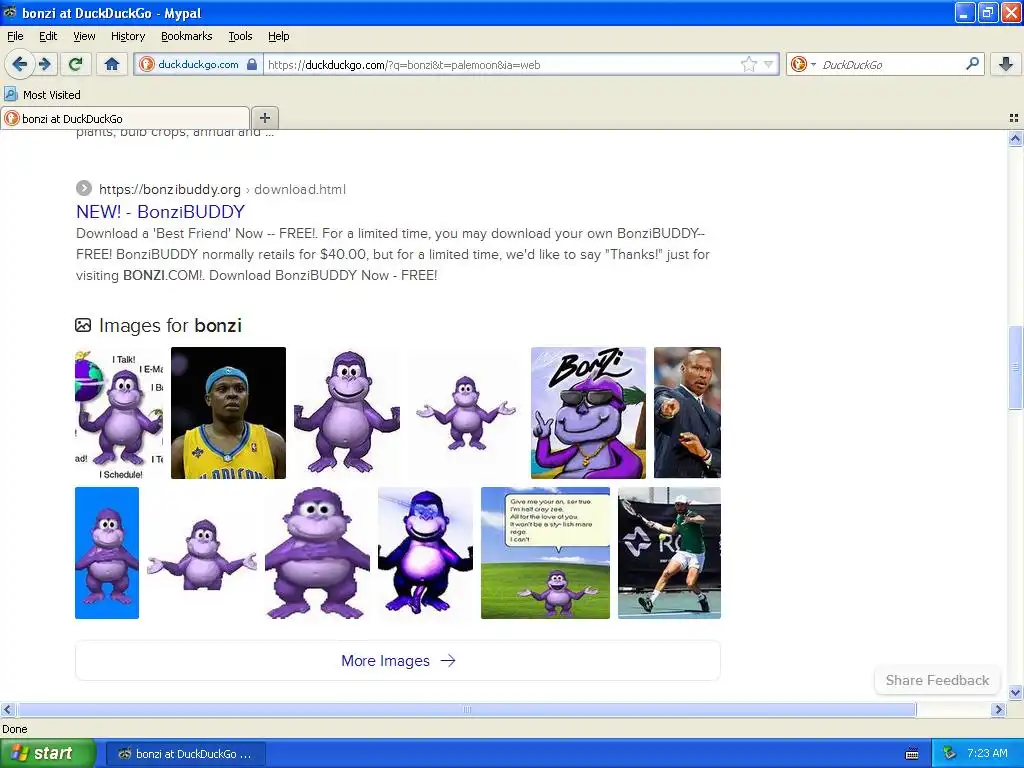Click the padlock site identity icon
Image resolution: width=1024 pixels, height=768 pixels.
pyautogui.click(x=252, y=64)
